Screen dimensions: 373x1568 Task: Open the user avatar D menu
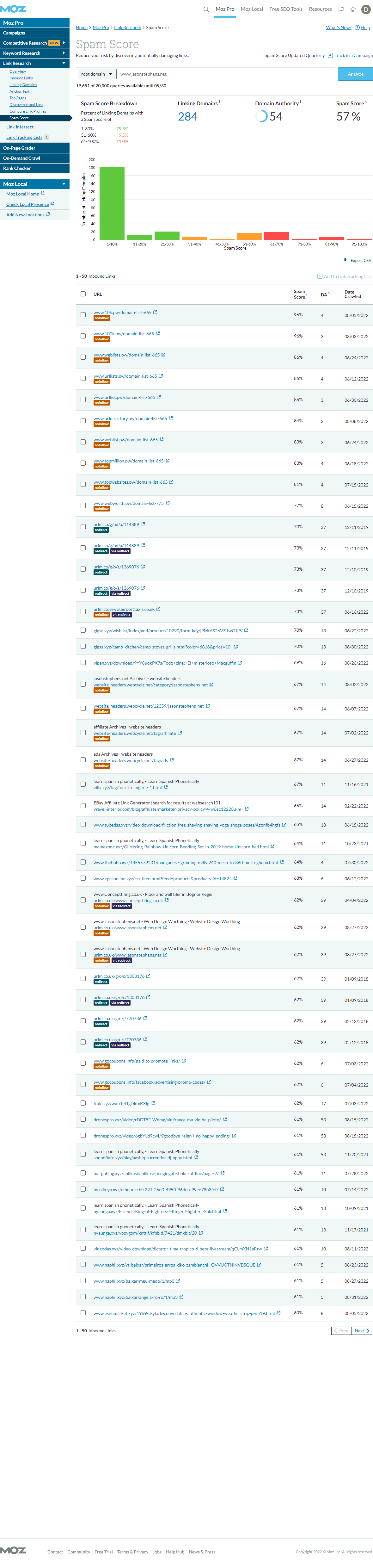(x=366, y=9)
